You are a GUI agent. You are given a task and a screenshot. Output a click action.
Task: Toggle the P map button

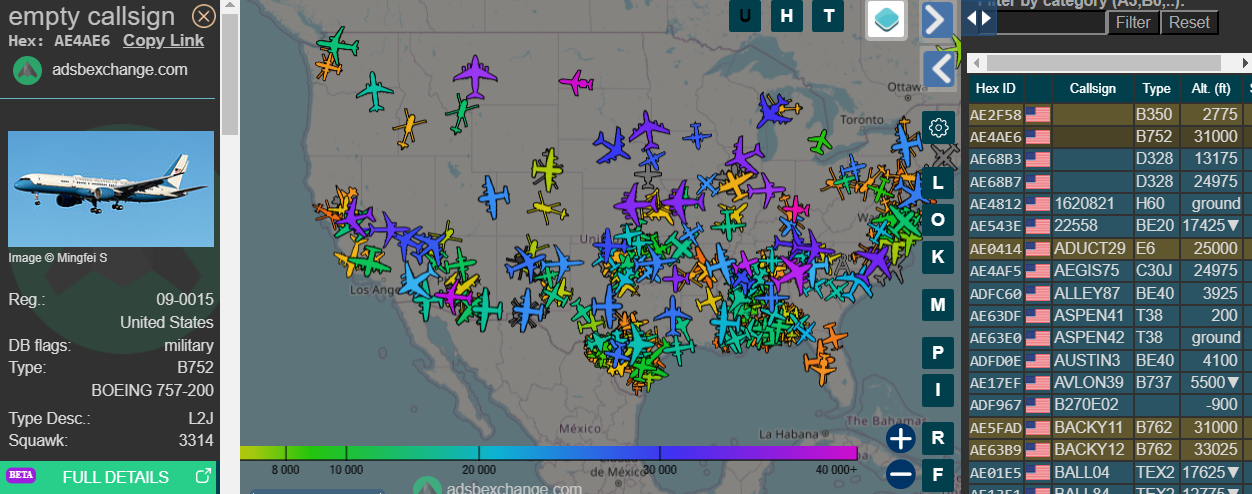(x=938, y=353)
